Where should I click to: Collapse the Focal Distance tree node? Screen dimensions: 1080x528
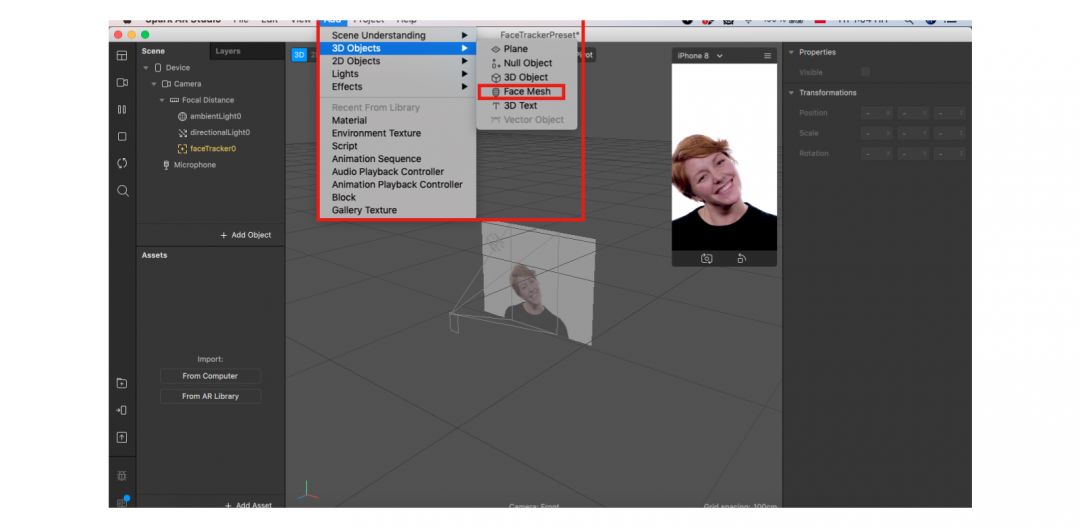162,100
